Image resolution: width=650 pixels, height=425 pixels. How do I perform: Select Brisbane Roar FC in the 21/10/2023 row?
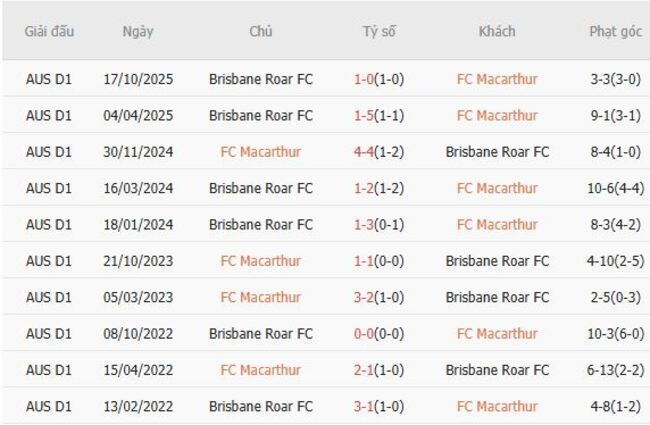(x=497, y=261)
